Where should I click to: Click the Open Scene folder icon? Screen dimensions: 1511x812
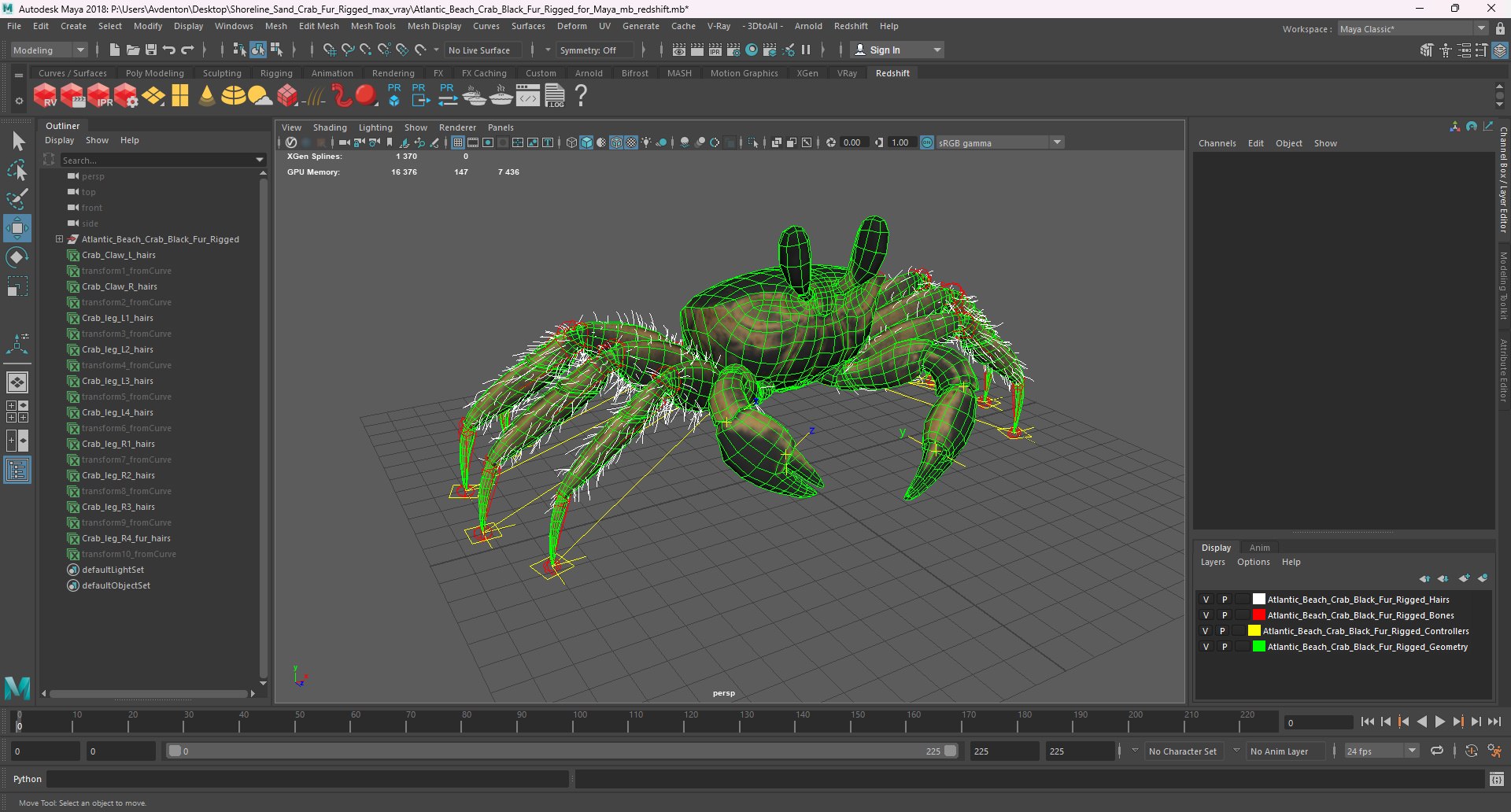pos(133,50)
